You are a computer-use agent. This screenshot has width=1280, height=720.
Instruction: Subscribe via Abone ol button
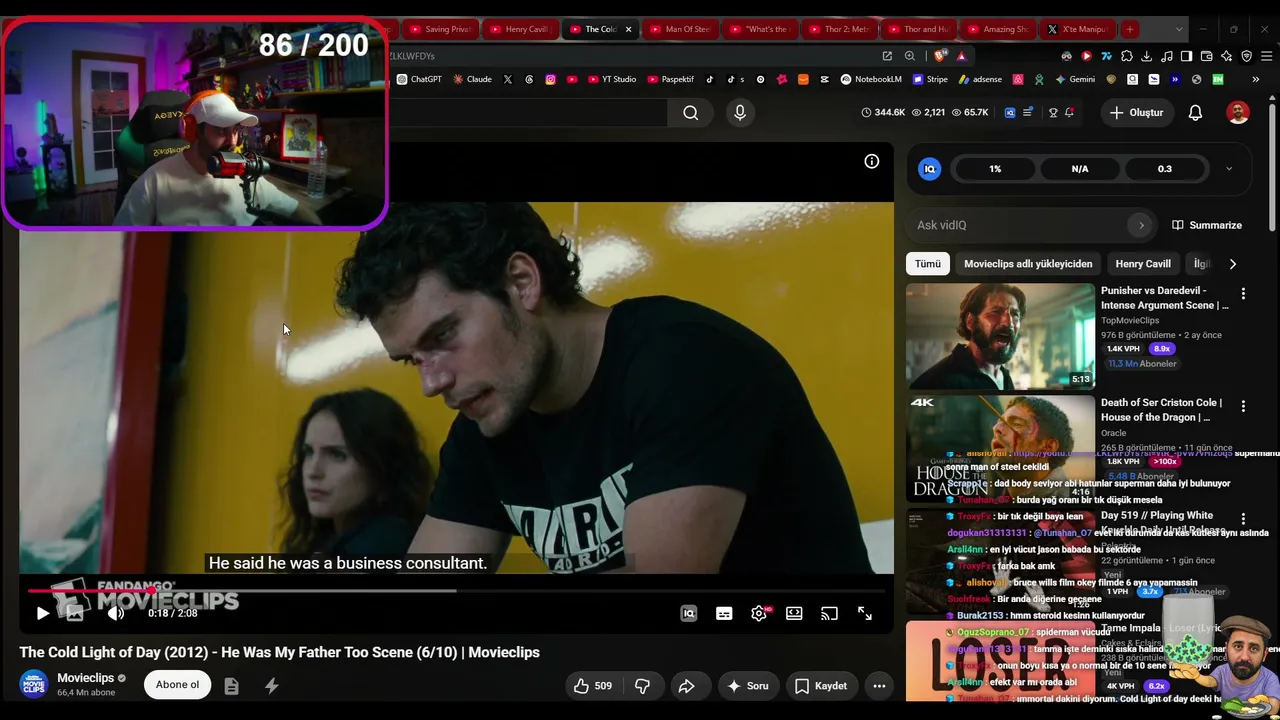[177, 685]
